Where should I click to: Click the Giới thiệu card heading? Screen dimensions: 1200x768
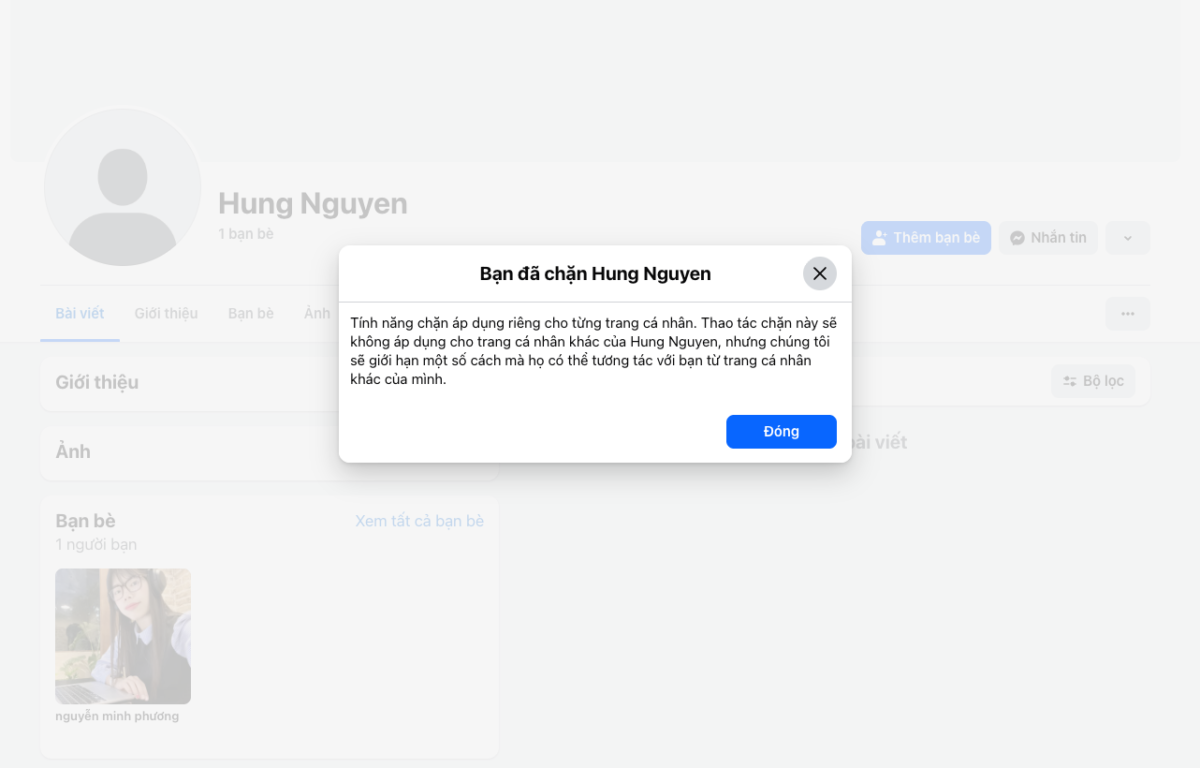(x=97, y=382)
